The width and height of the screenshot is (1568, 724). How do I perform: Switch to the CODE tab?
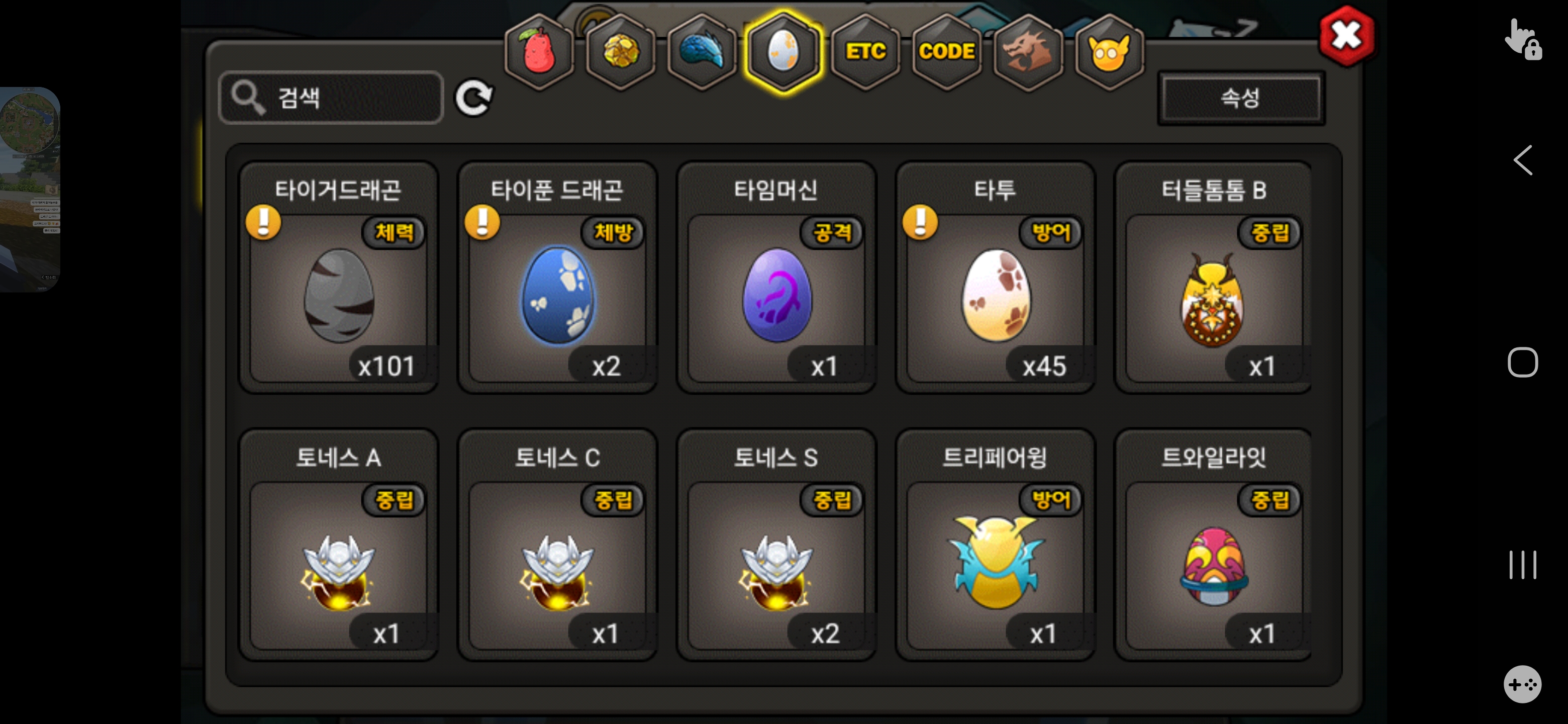pos(946,52)
